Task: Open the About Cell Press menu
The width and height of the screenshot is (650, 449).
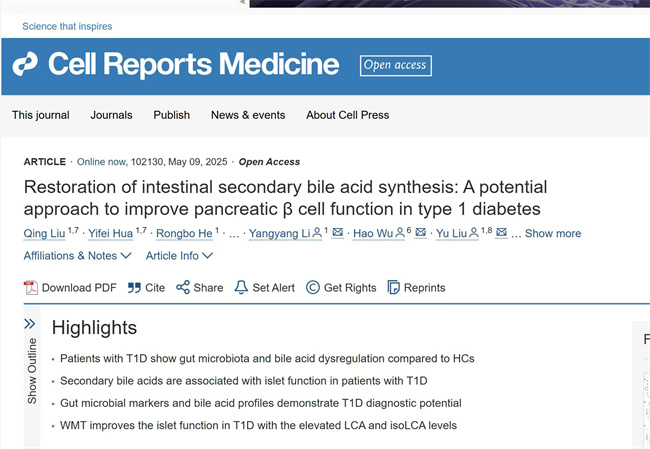Action: [347, 115]
